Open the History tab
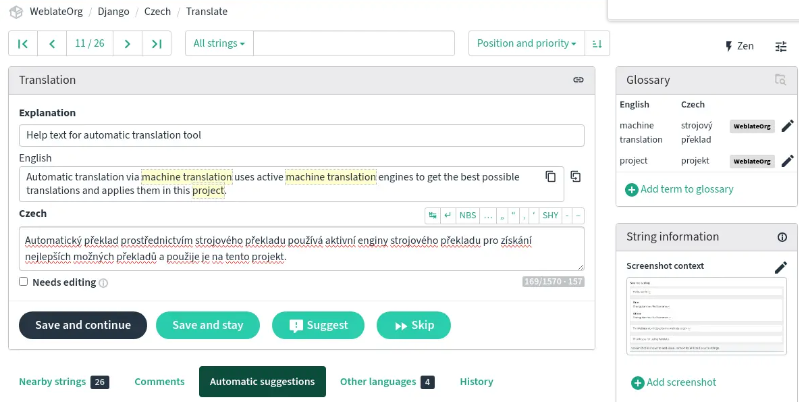 click(476, 382)
